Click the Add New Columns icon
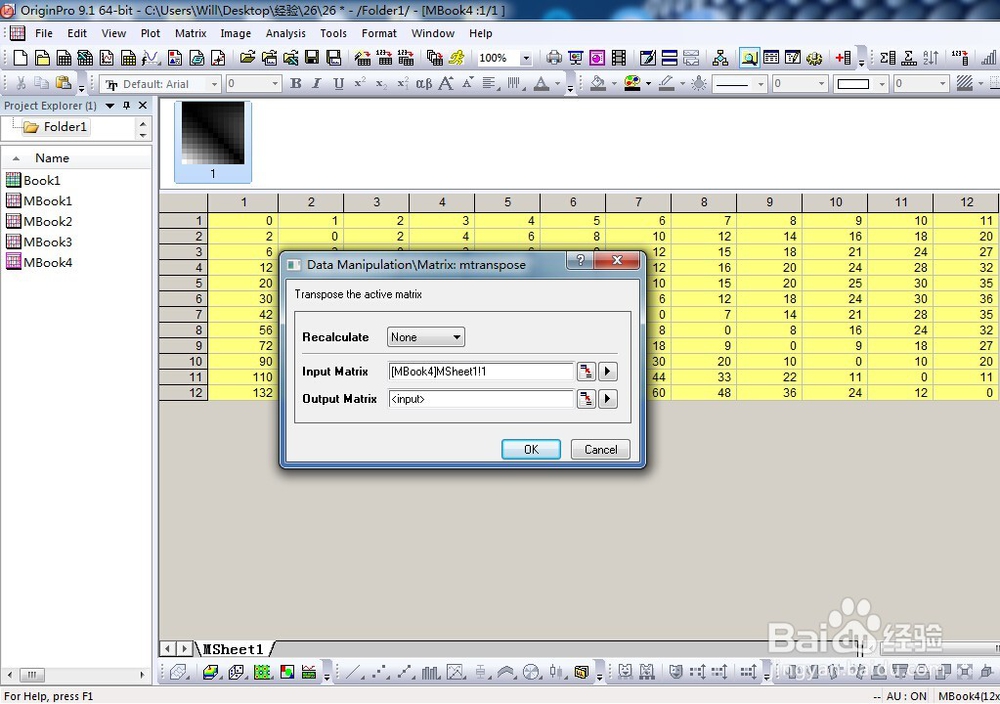Image resolution: width=1000 pixels, height=704 pixels. coord(843,58)
